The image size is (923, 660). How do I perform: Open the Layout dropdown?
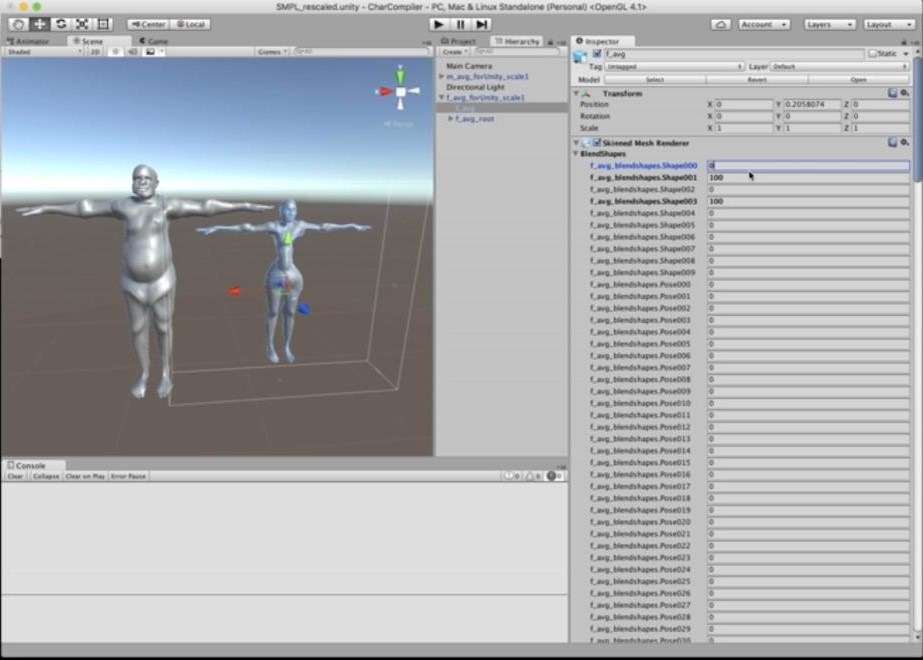(x=888, y=24)
